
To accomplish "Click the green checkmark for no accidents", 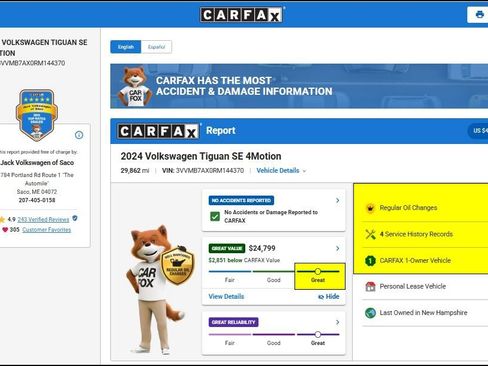I will click(x=215, y=216).
